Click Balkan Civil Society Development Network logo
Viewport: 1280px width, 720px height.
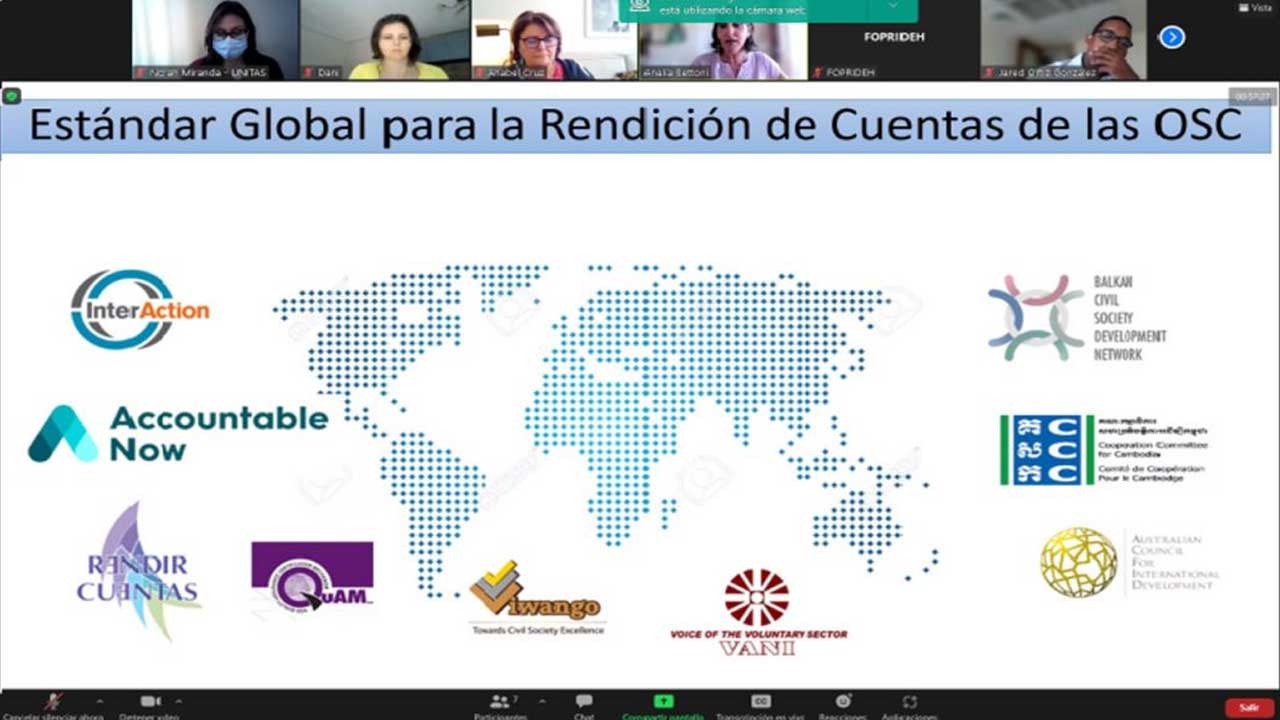(x=1077, y=318)
